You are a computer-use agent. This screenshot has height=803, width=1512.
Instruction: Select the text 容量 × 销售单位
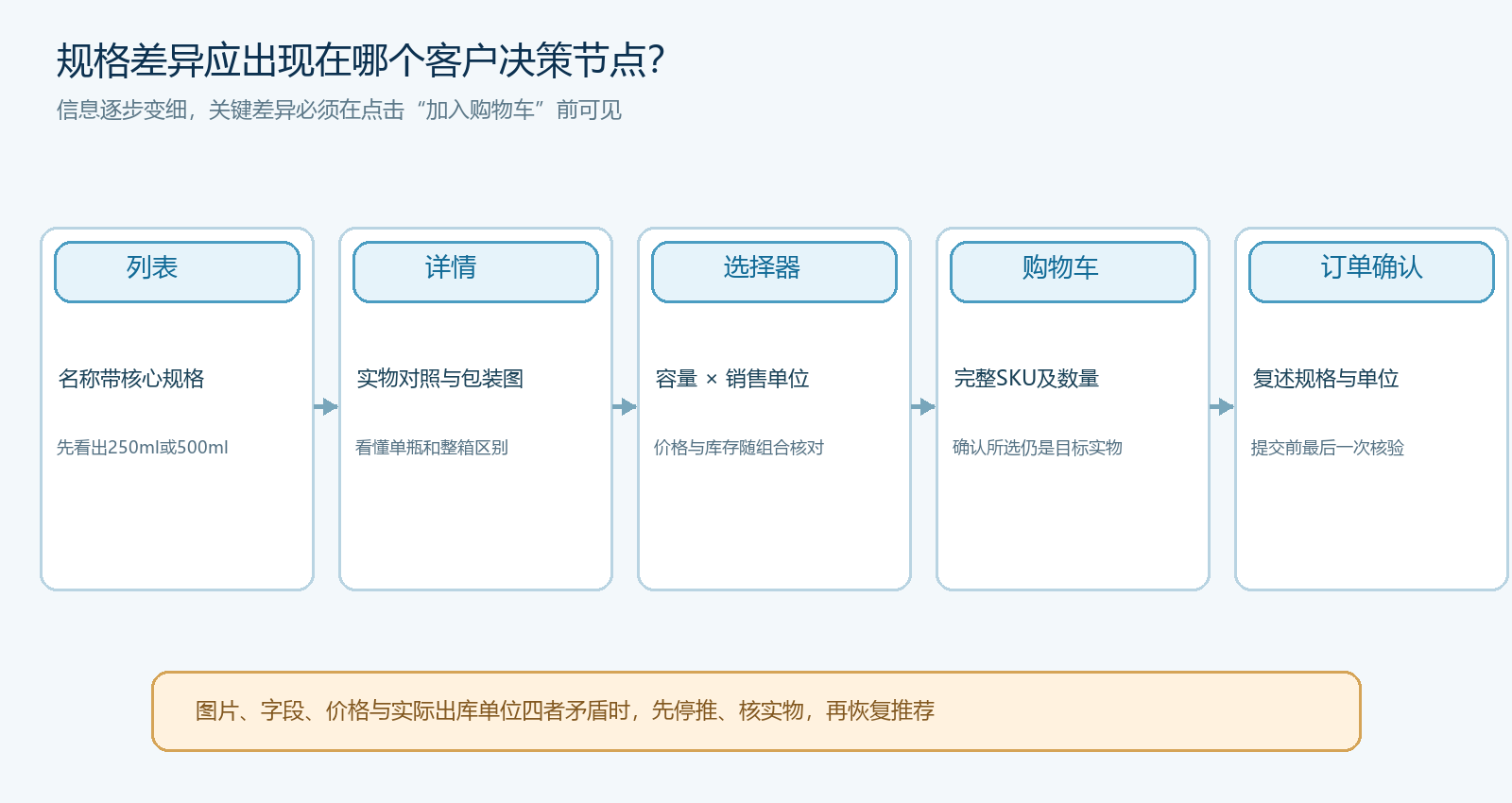click(732, 379)
